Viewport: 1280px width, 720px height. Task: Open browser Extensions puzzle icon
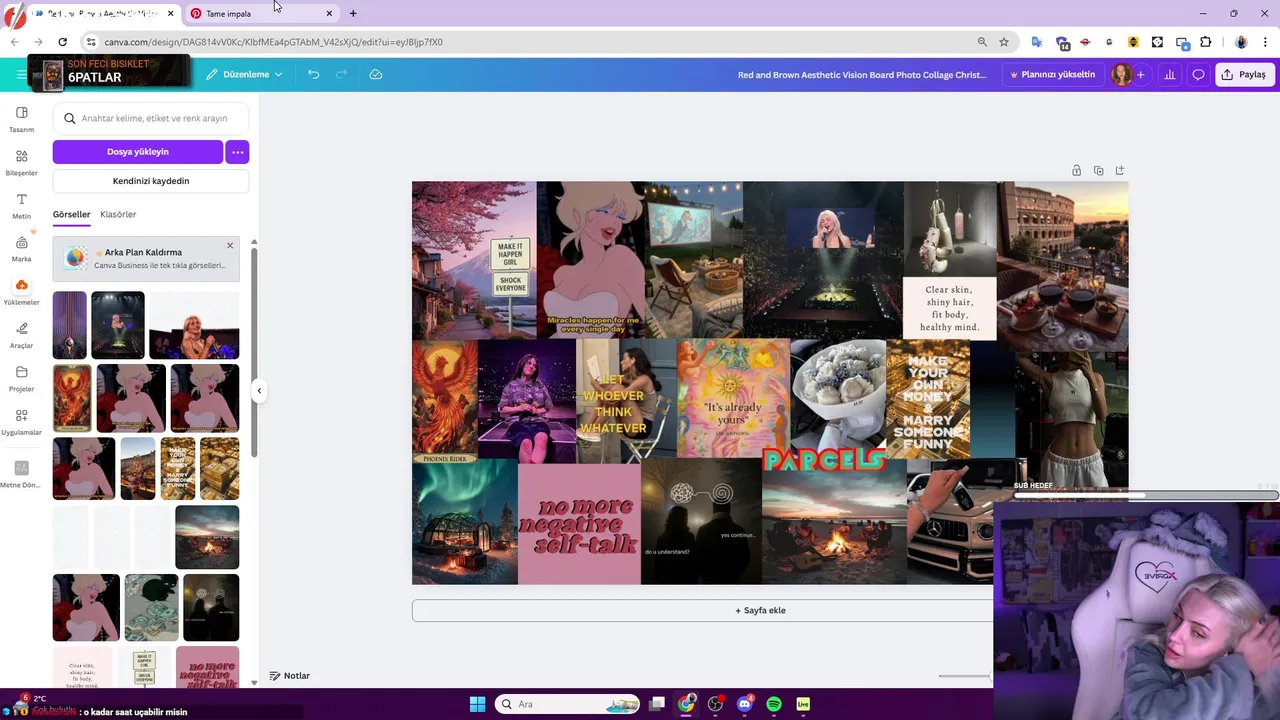[x=1205, y=42]
